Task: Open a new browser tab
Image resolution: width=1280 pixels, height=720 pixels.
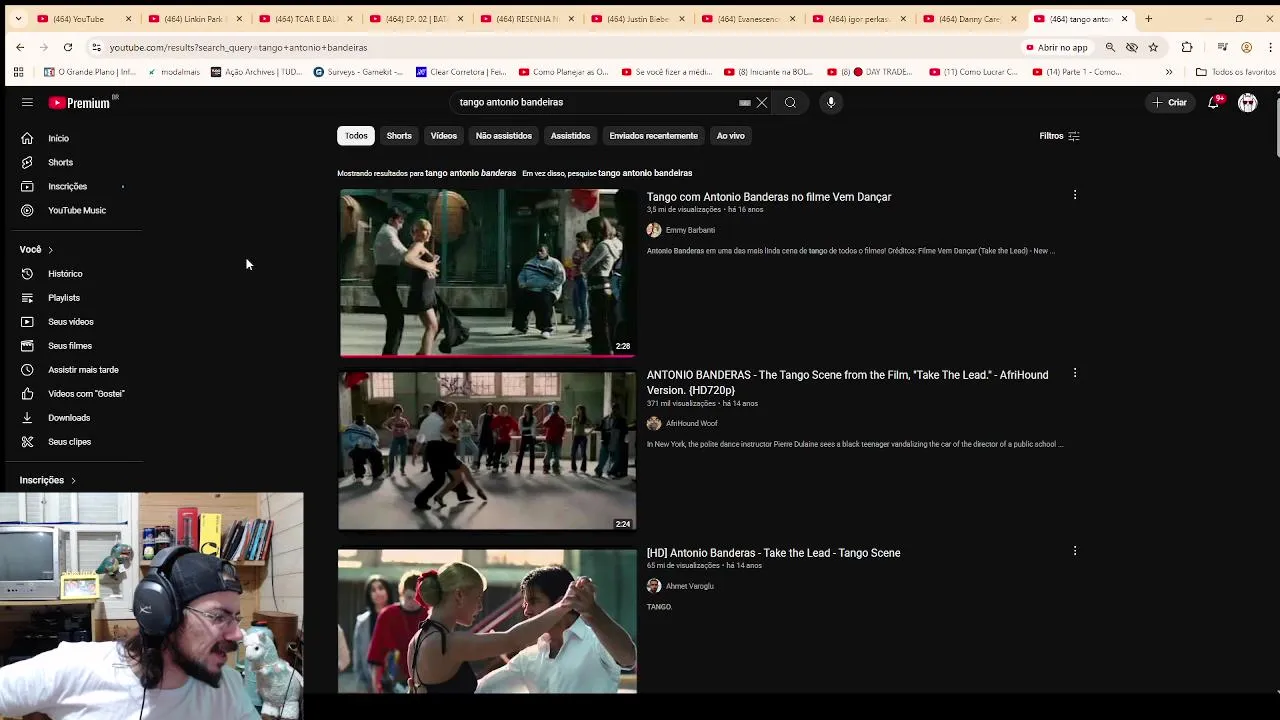Action: point(1148,18)
